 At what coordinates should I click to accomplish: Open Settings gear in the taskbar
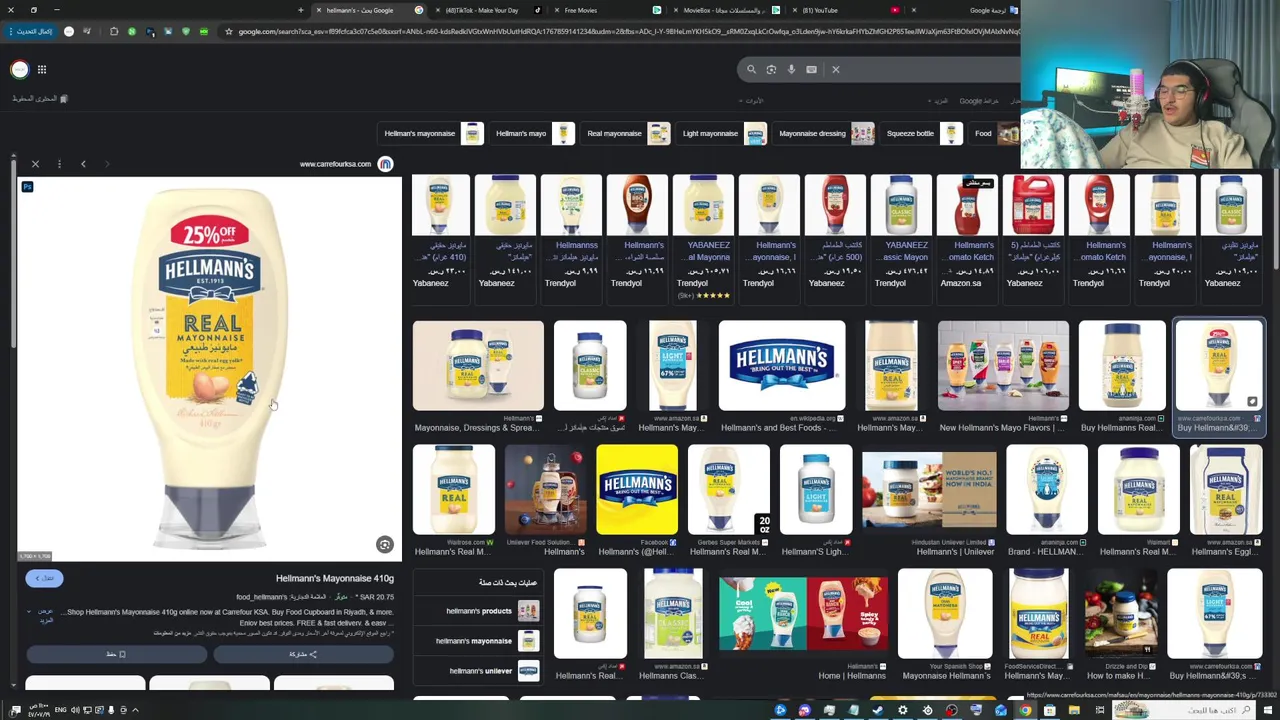tap(903, 710)
